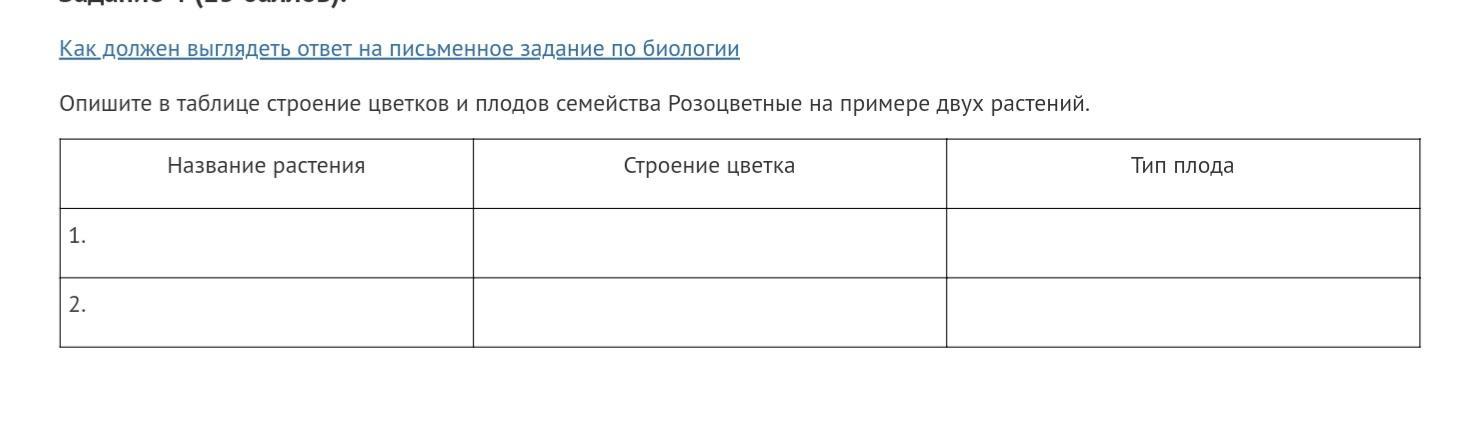Click the 'Тип плода' column header

(1182, 166)
